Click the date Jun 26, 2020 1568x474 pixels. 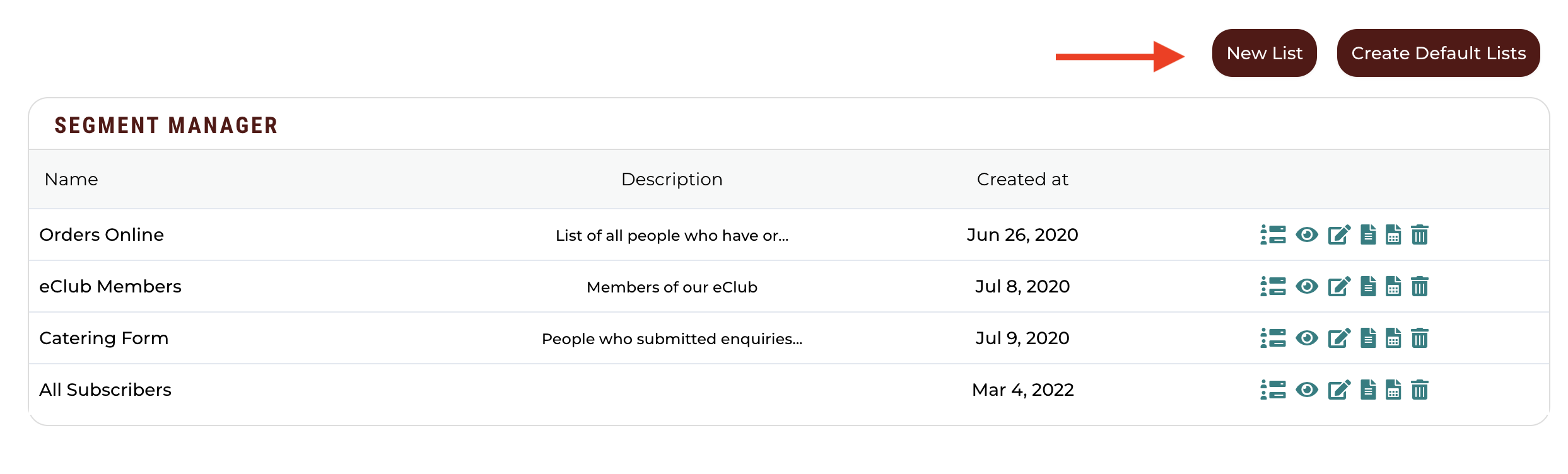[x=1022, y=234]
